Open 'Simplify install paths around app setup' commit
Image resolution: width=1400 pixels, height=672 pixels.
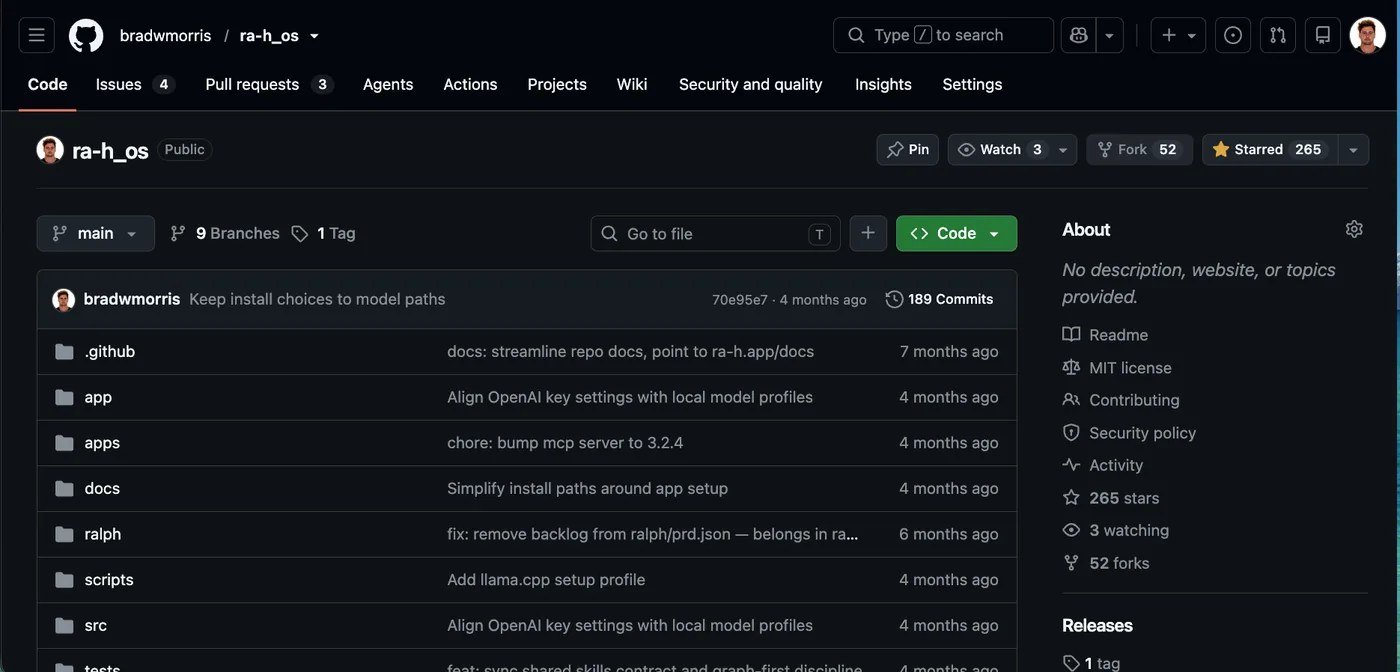[x=587, y=489]
